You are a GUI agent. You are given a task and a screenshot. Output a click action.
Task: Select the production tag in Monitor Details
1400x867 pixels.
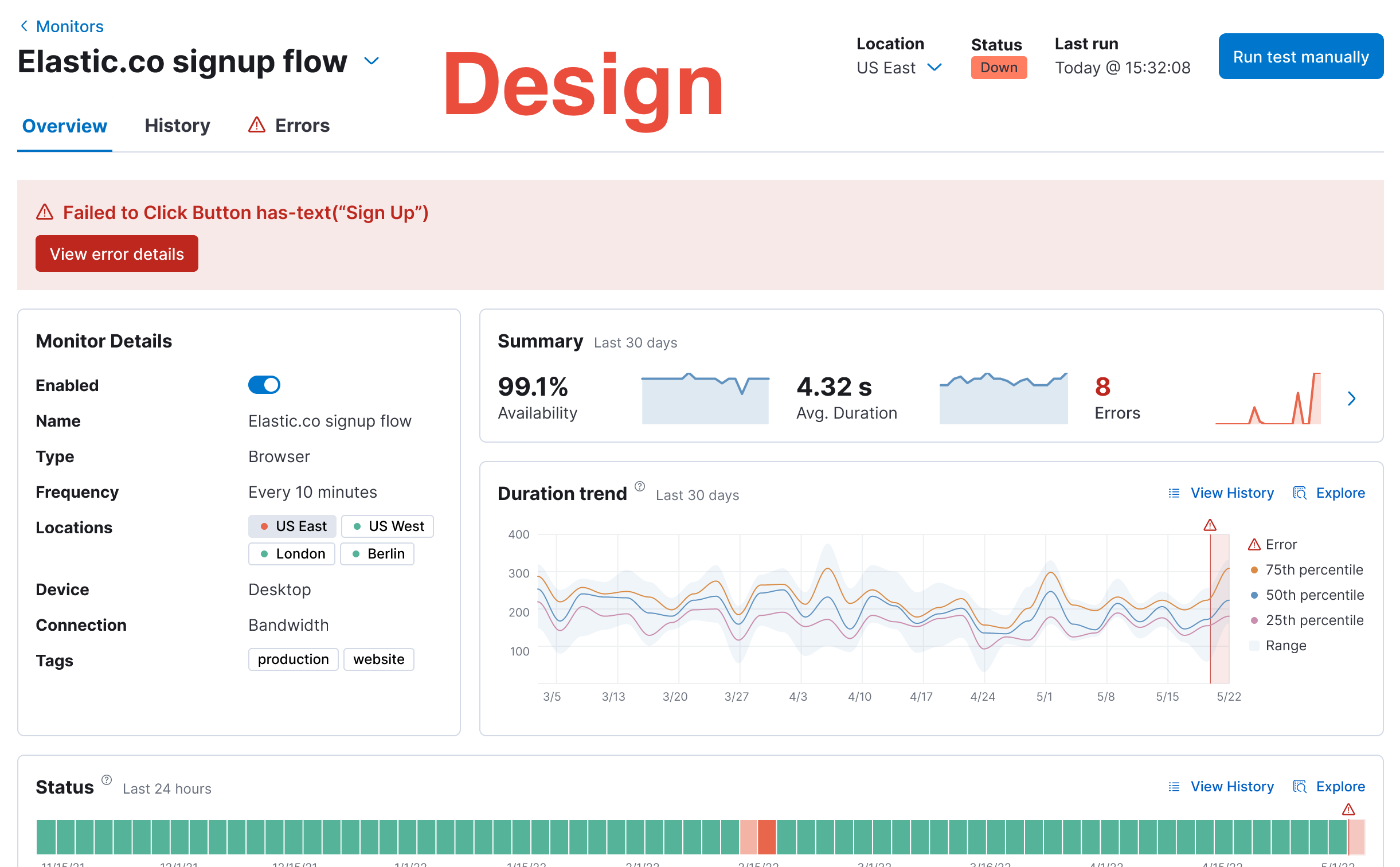coord(293,659)
